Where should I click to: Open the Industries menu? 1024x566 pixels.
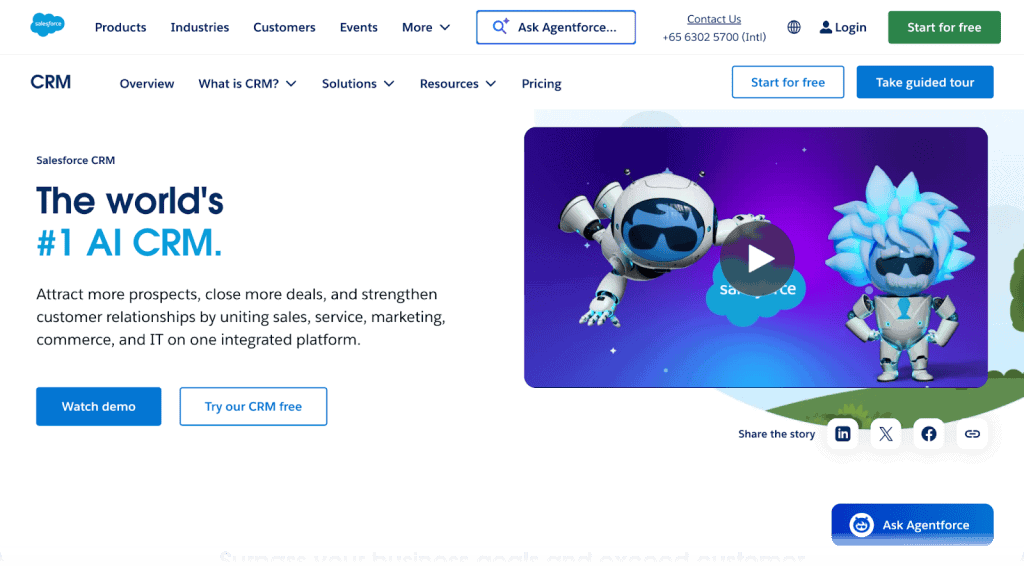tap(200, 27)
